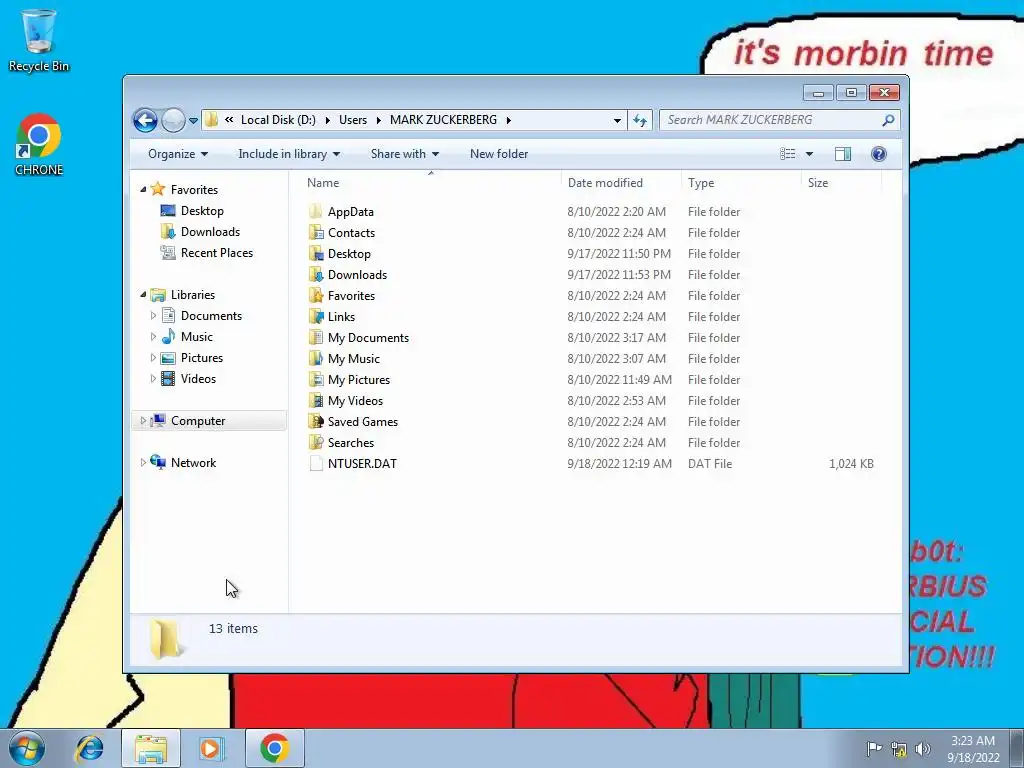Open Include in library menu
Screen dimensions: 1024x768
coord(289,154)
